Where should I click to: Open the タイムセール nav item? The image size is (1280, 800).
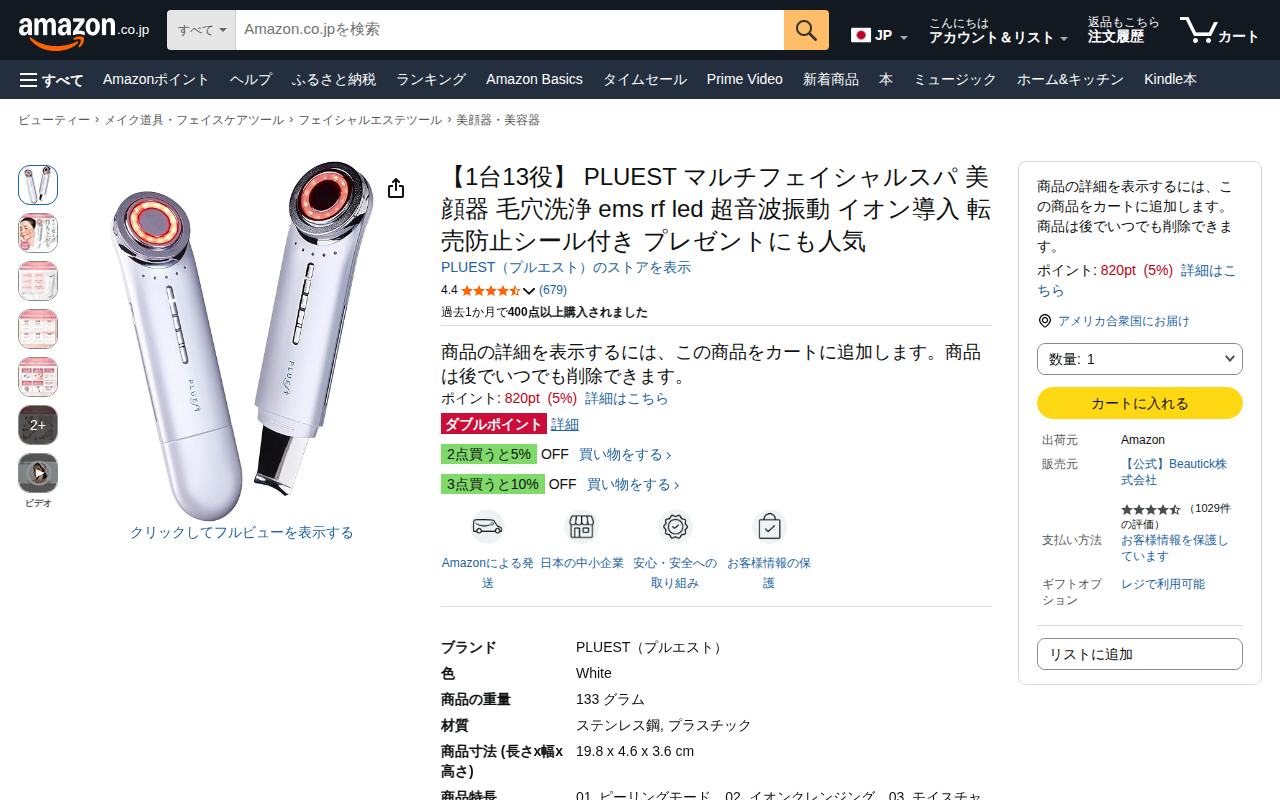[x=645, y=80]
